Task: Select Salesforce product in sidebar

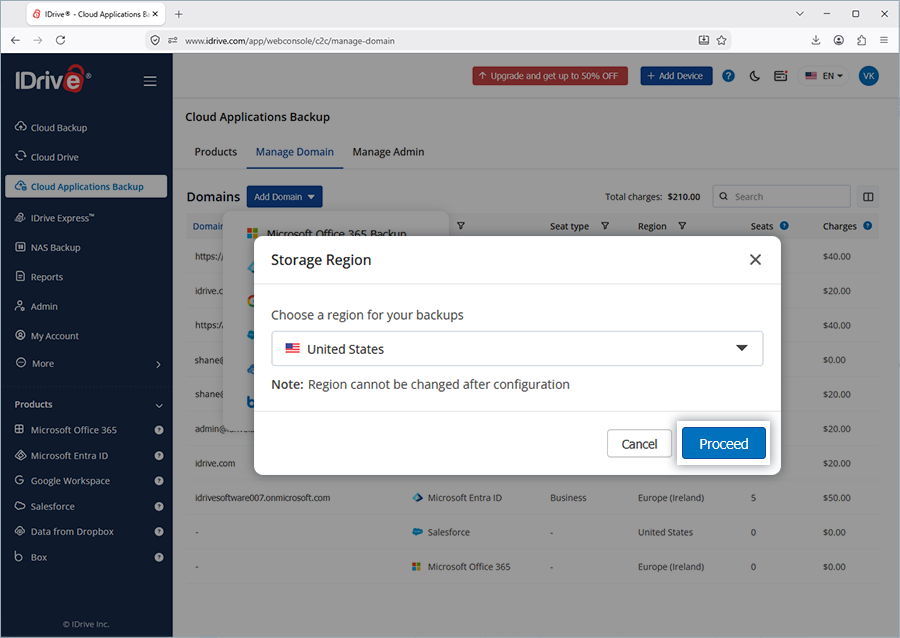Action: pyautogui.click(x=52, y=506)
